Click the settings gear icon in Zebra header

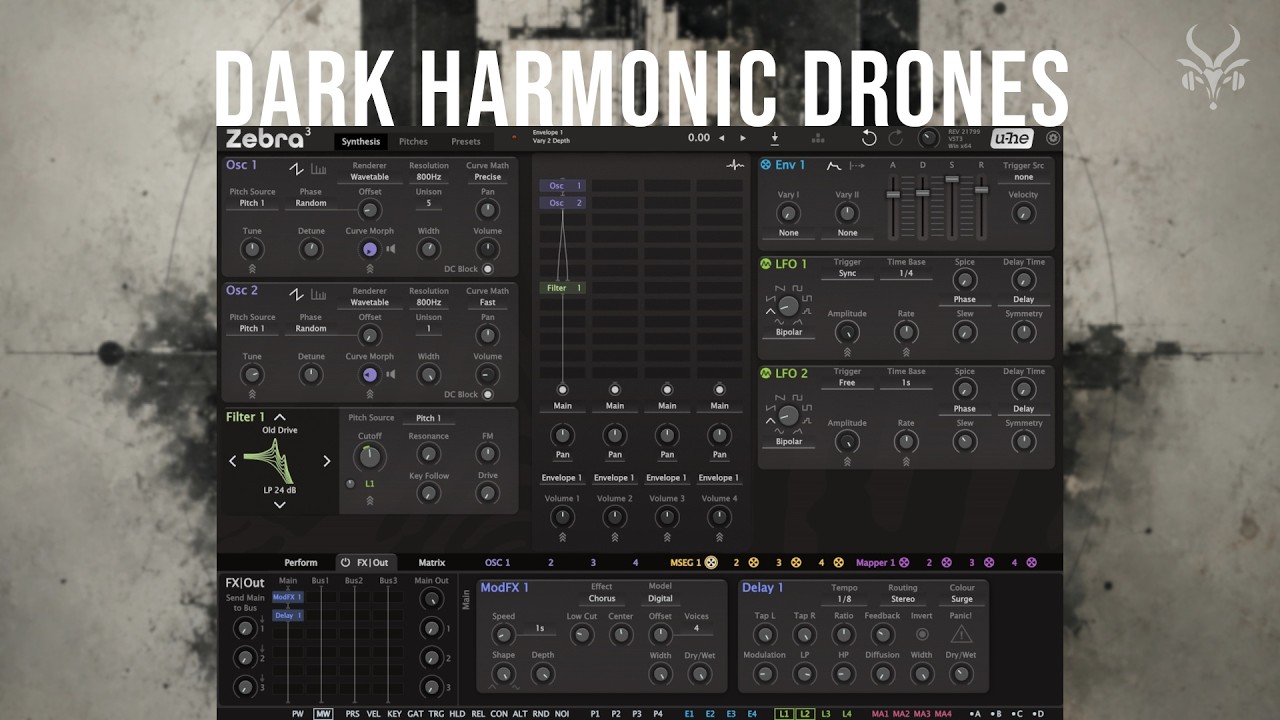tap(1053, 138)
